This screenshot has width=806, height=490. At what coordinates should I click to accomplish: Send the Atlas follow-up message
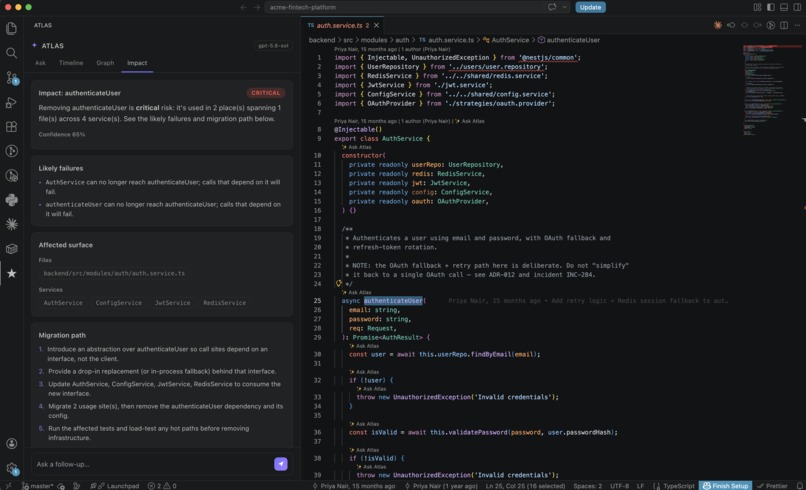pos(281,464)
